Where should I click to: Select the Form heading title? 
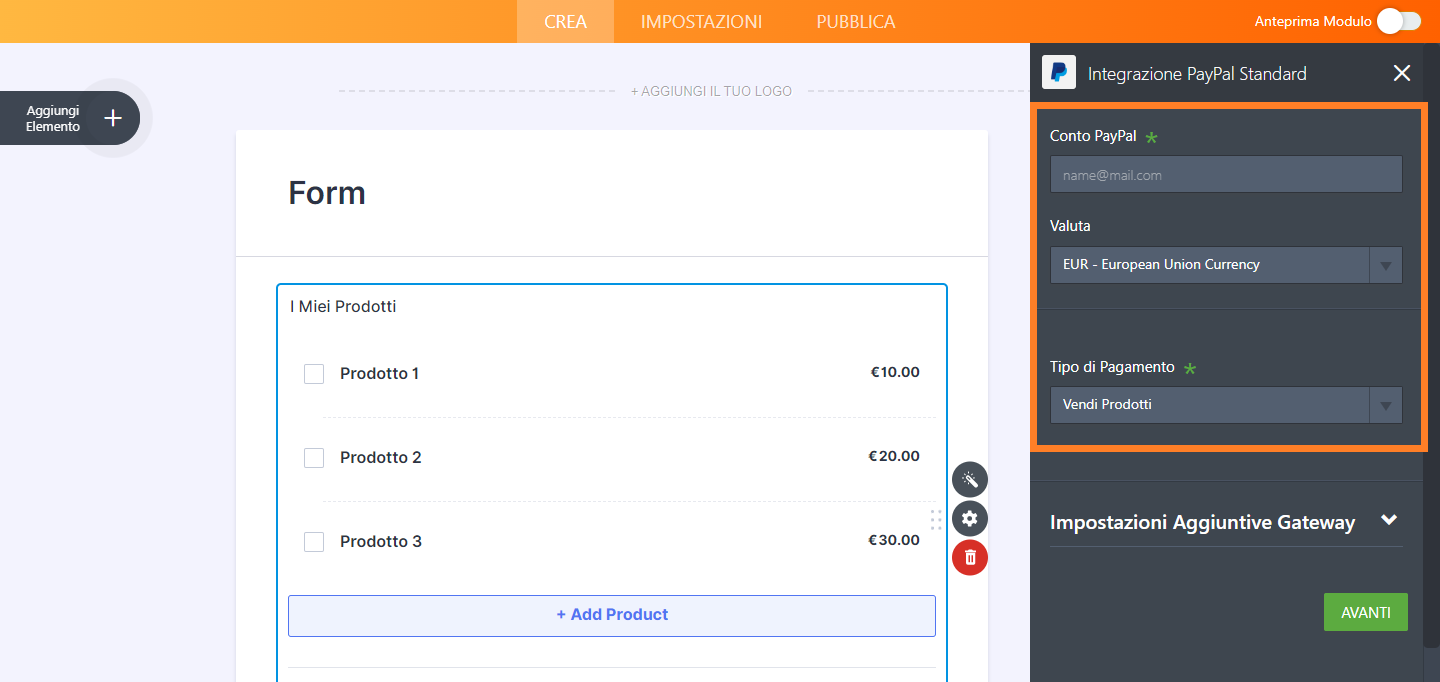click(x=327, y=192)
